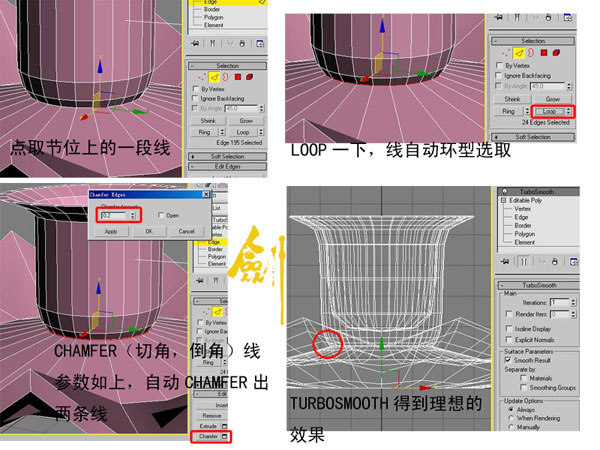Select Vertex sub-object icon in 24 Edges Selected panel
The height and width of the screenshot is (450, 600).
(506, 53)
